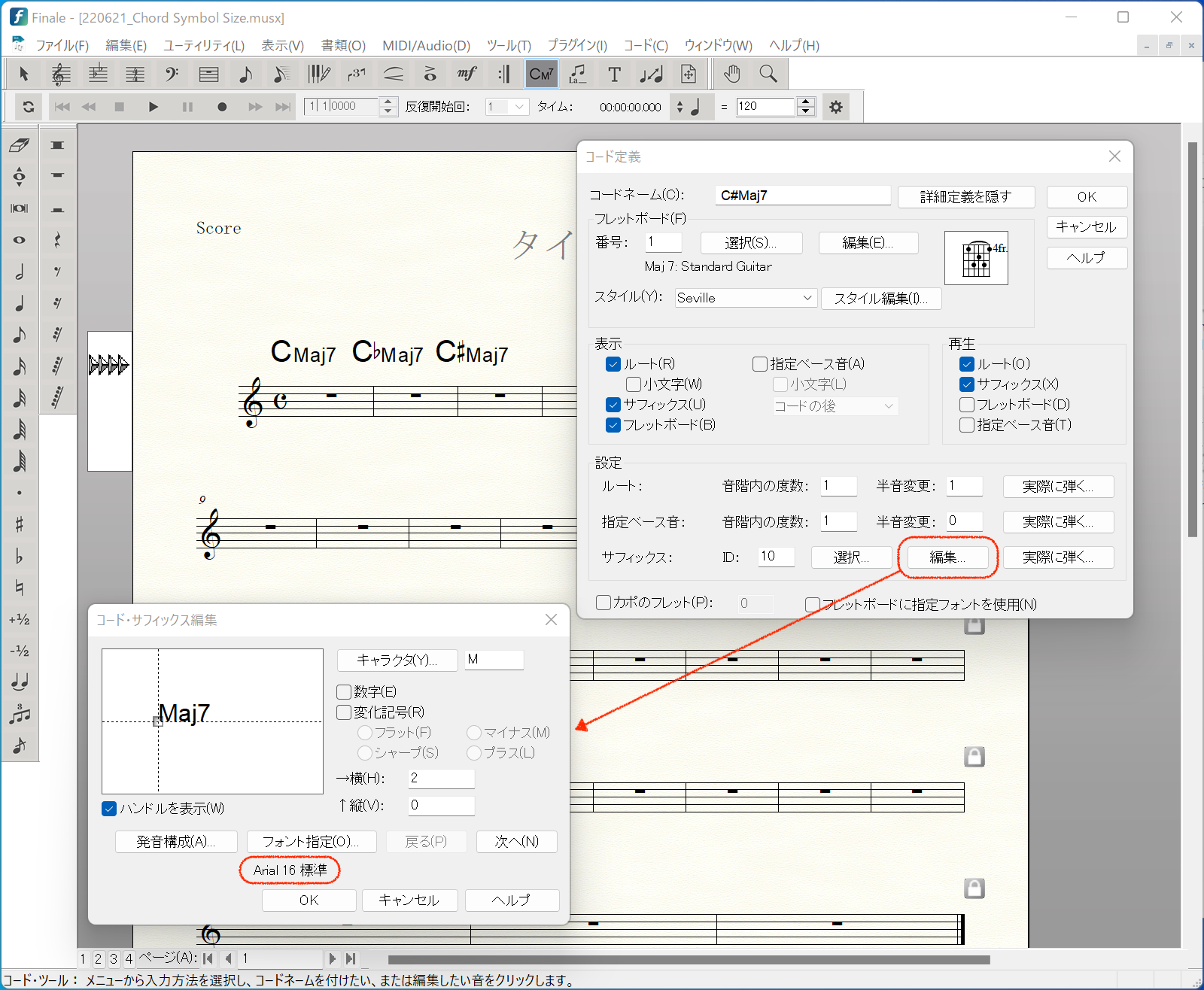
Task: Toggle ハンドルを表示(W) checkbox
Action: [x=109, y=809]
